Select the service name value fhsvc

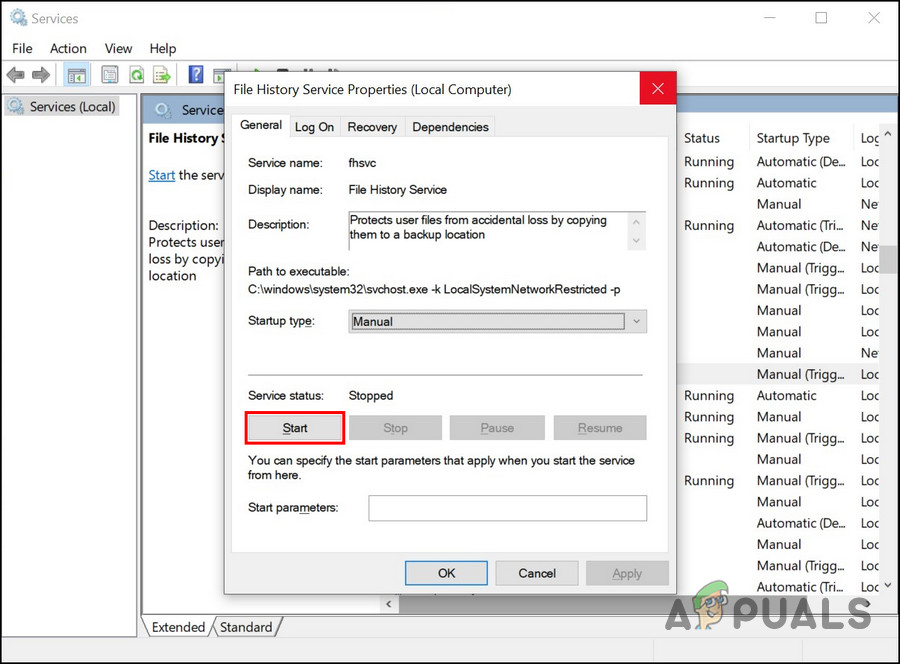pos(362,163)
